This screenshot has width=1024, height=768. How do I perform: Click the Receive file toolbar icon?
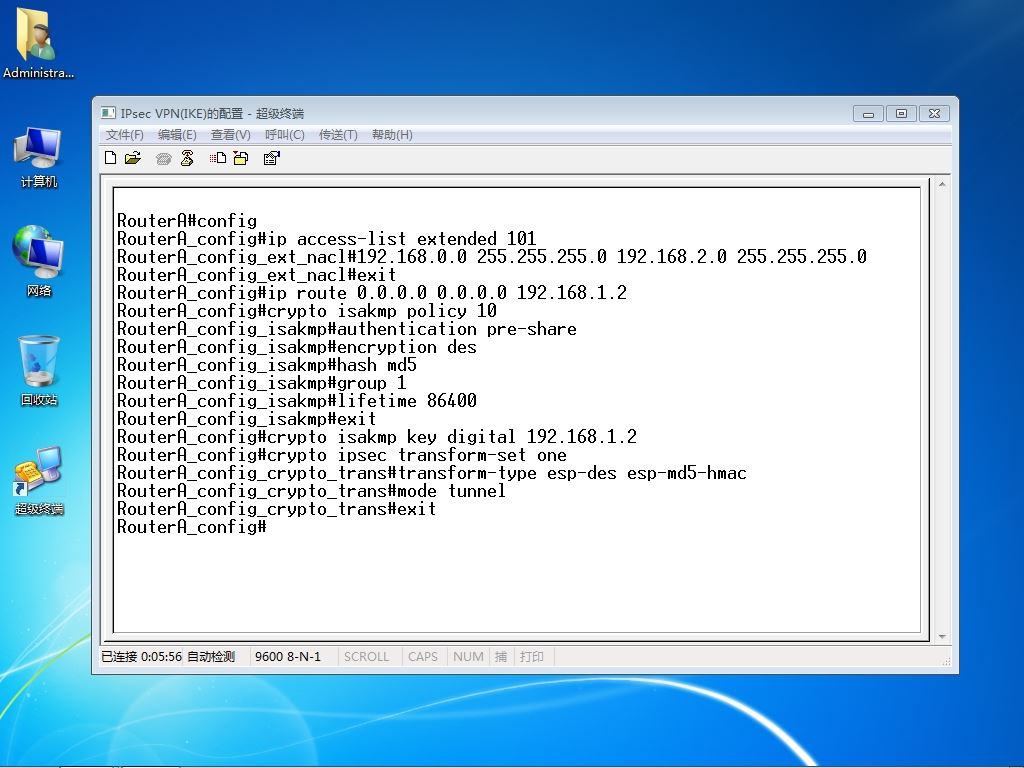tap(241, 158)
